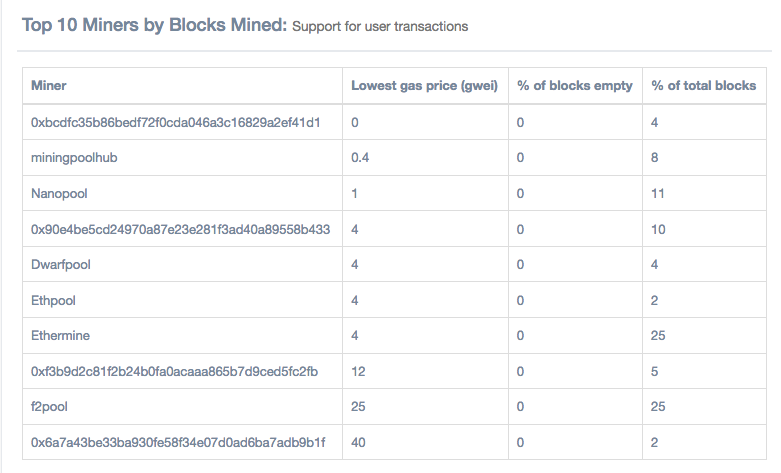
Task: Click the Miner column header
Action: pos(49,86)
